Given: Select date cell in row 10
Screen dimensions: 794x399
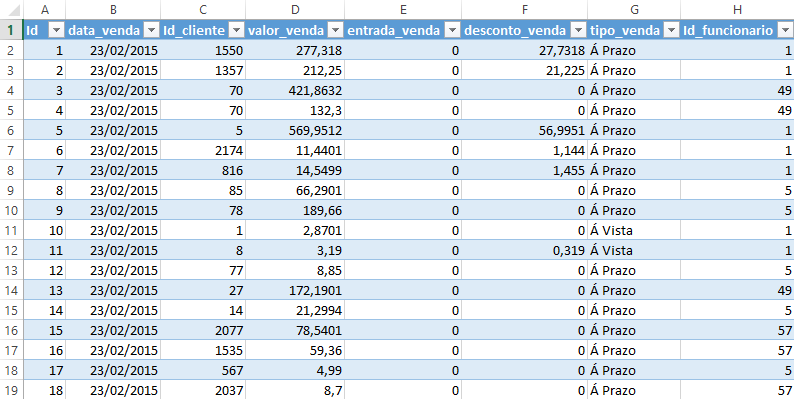Looking at the screenshot, I should click(x=113, y=211).
